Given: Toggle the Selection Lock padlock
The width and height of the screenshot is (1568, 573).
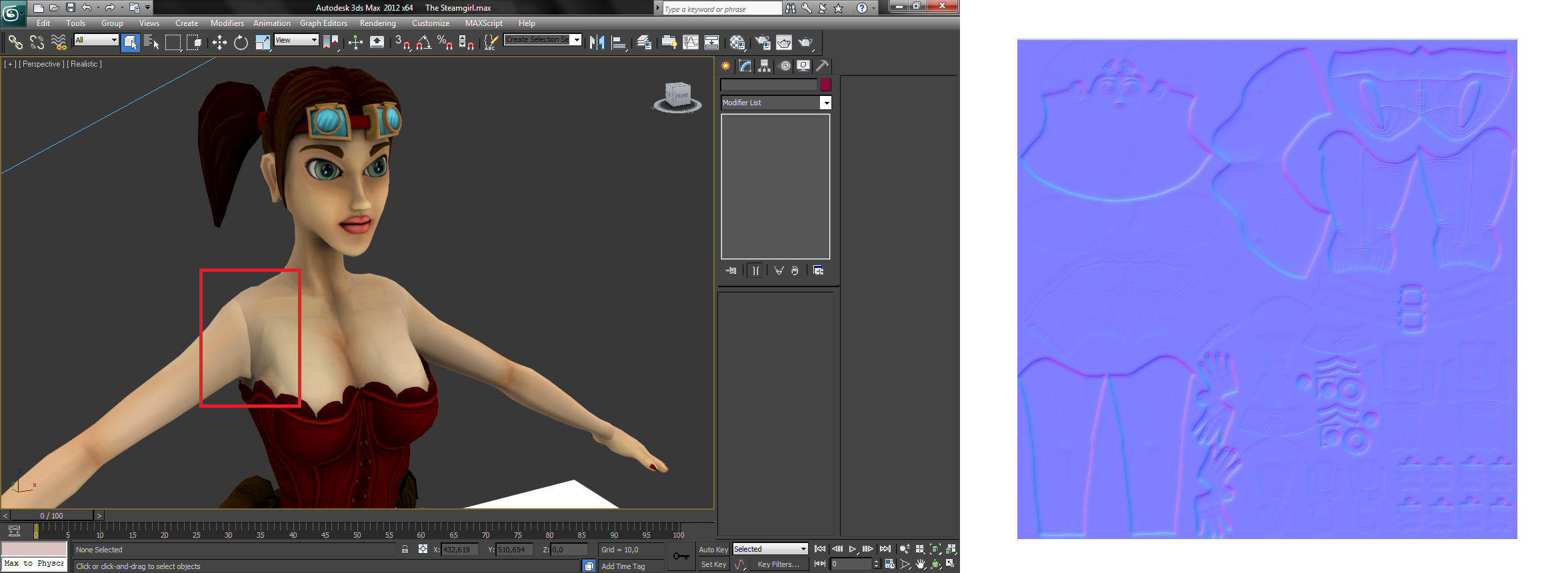Looking at the screenshot, I should (x=405, y=549).
